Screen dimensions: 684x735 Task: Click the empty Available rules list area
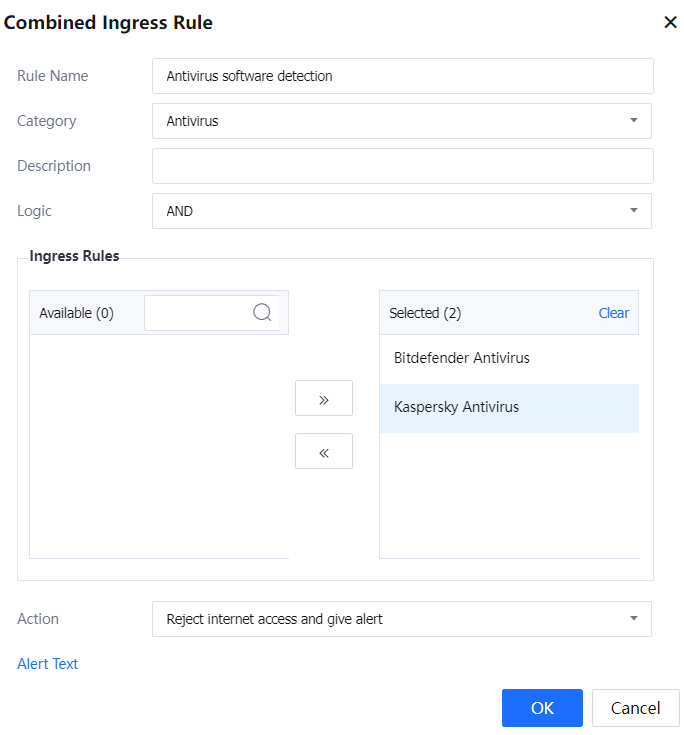(159, 446)
